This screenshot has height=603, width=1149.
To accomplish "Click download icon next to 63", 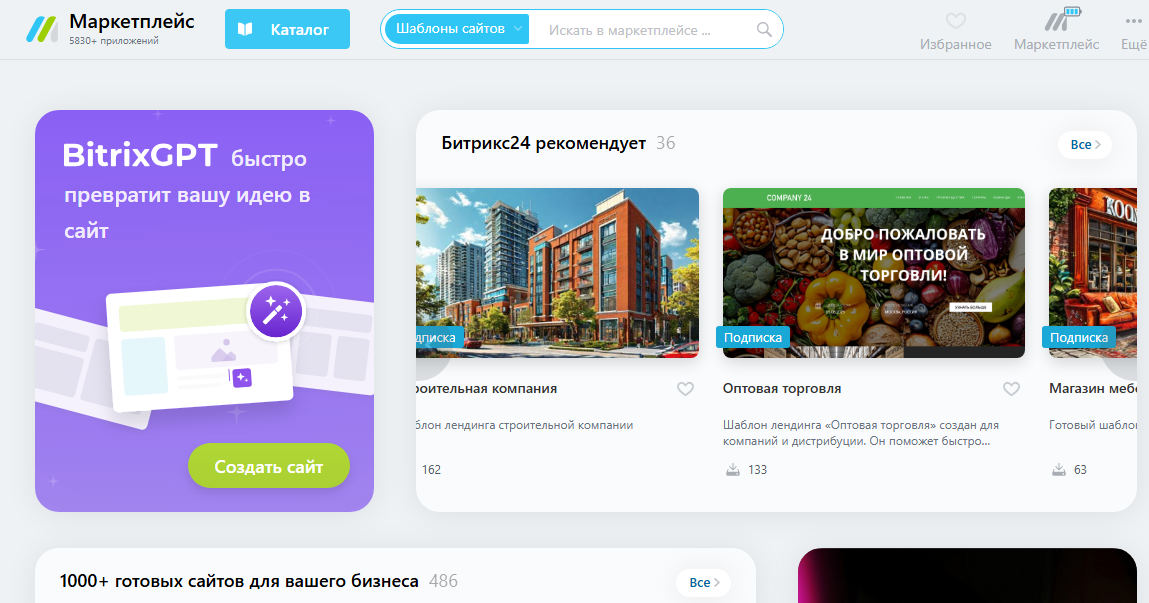I will [x=1059, y=470].
